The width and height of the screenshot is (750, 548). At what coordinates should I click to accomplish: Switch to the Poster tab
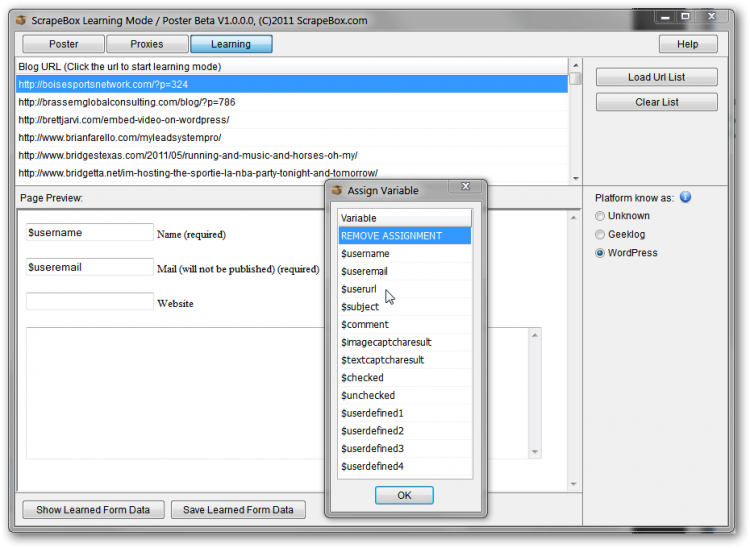coord(63,44)
